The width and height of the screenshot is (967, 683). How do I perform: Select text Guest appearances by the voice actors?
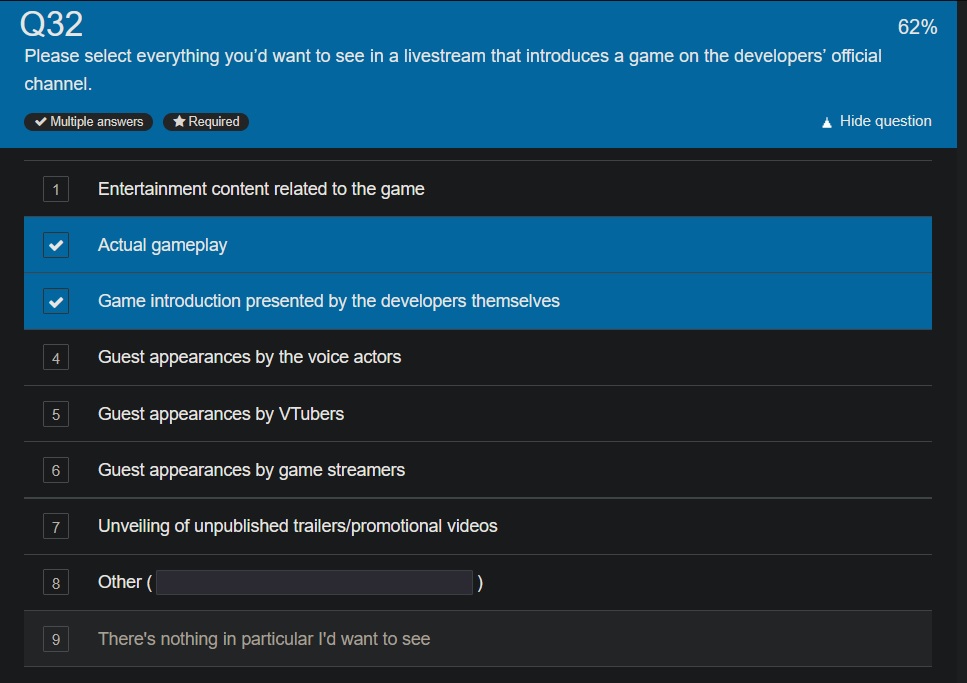point(249,357)
